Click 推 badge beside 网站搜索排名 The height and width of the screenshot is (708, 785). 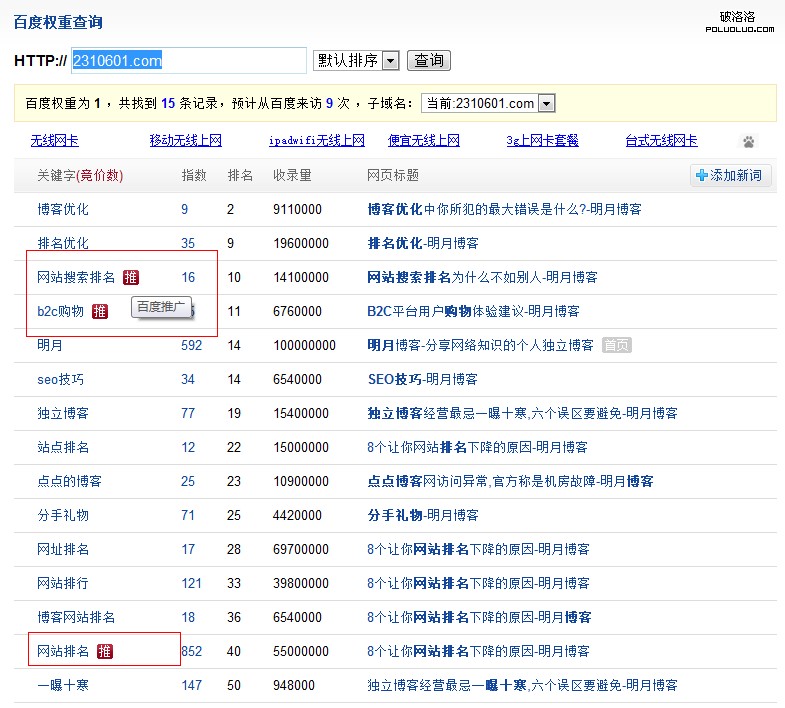point(131,277)
